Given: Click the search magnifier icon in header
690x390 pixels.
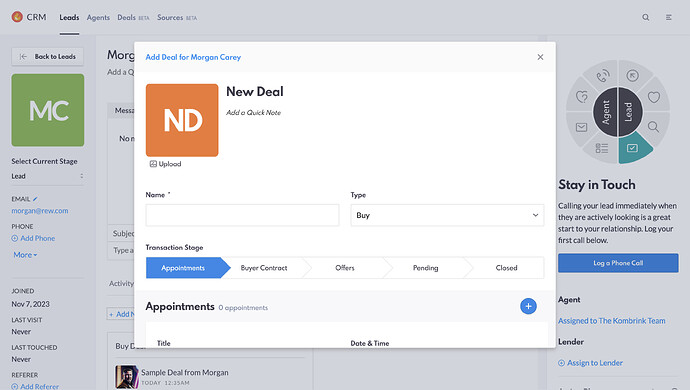Looking at the screenshot, I should click(x=646, y=18).
